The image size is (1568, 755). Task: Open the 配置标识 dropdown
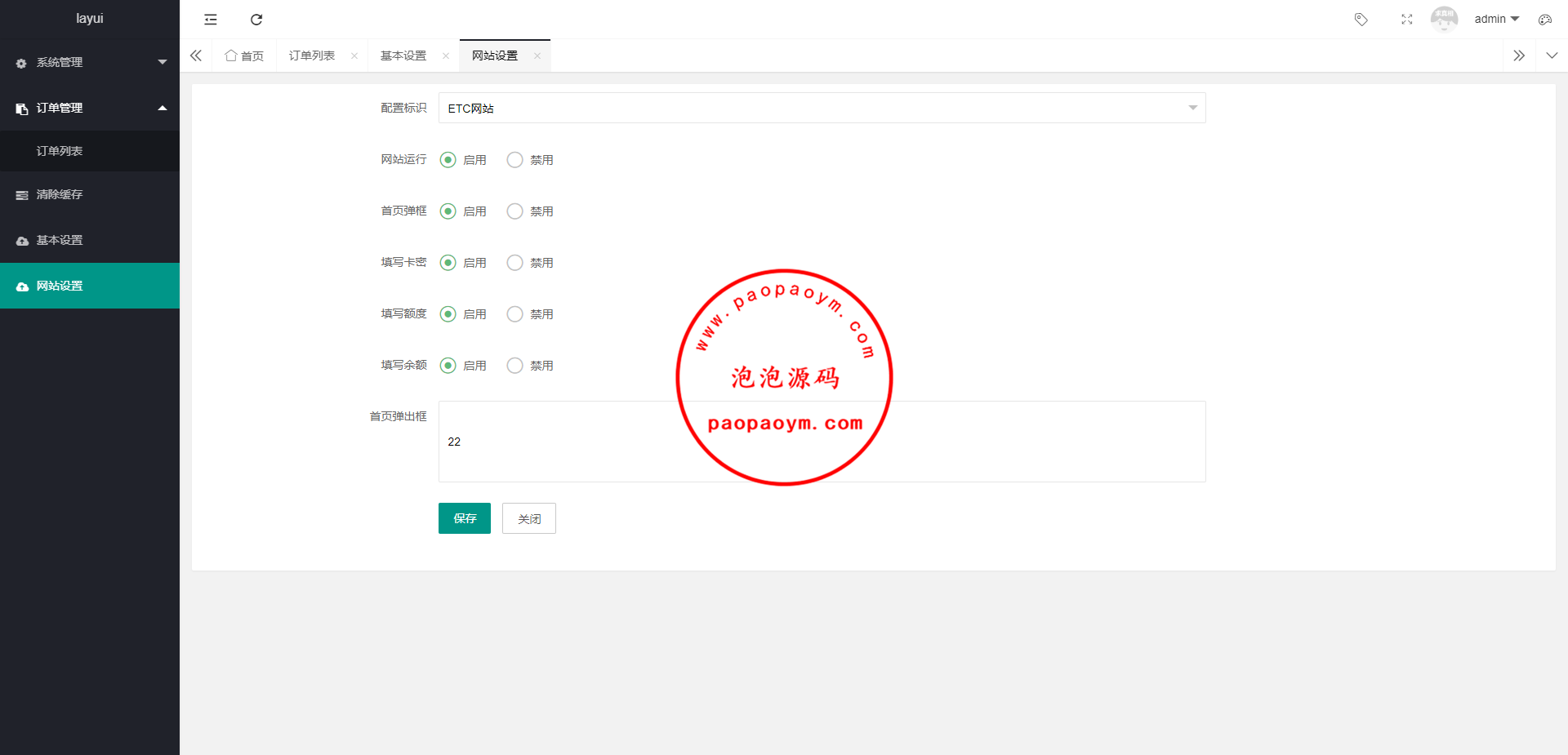tap(822, 108)
